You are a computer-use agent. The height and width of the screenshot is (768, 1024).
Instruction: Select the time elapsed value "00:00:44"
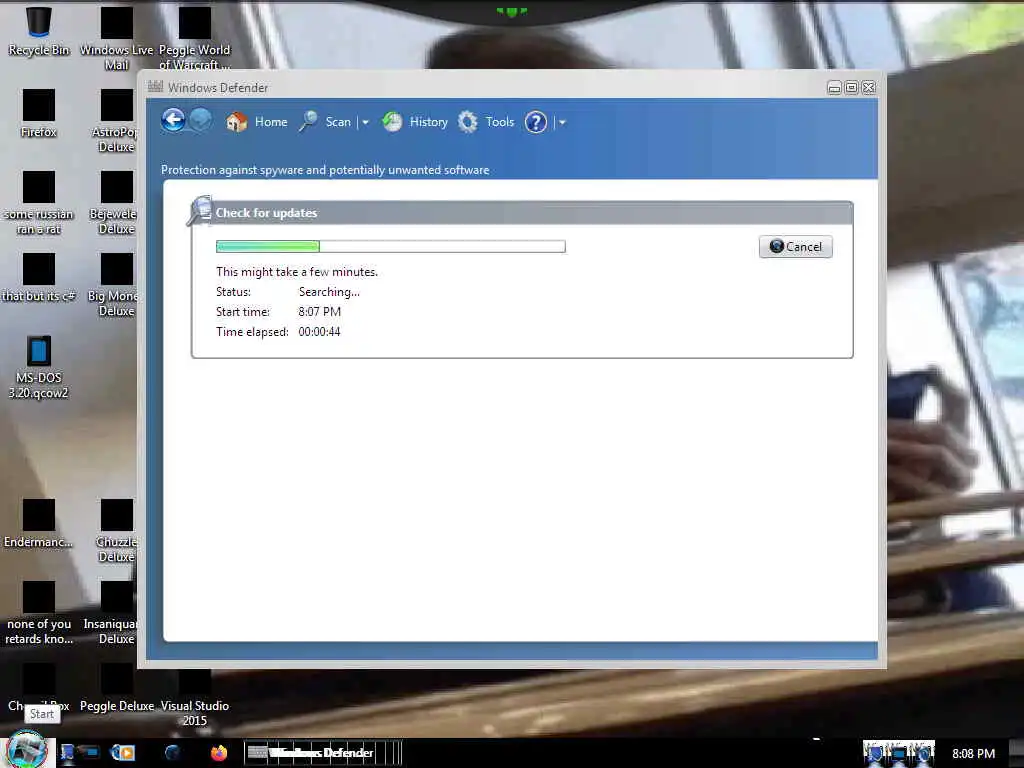click(319, 332)
